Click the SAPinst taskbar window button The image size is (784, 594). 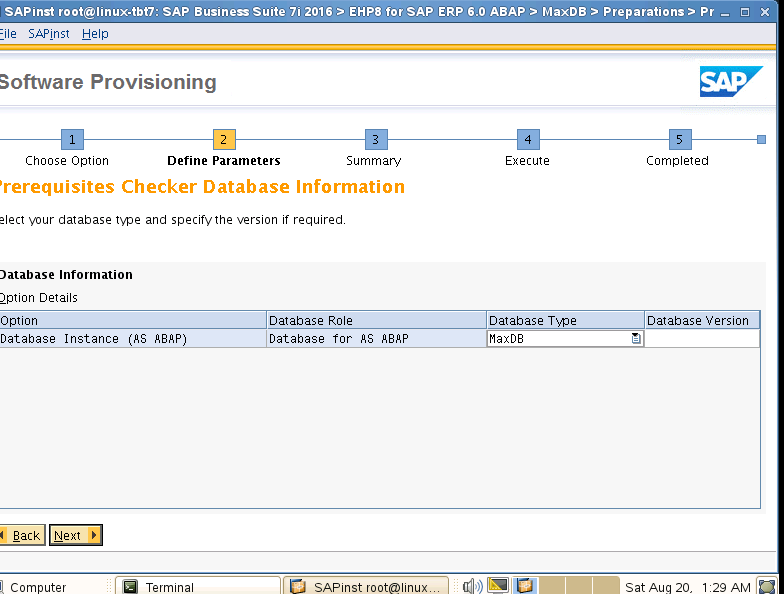366,586
